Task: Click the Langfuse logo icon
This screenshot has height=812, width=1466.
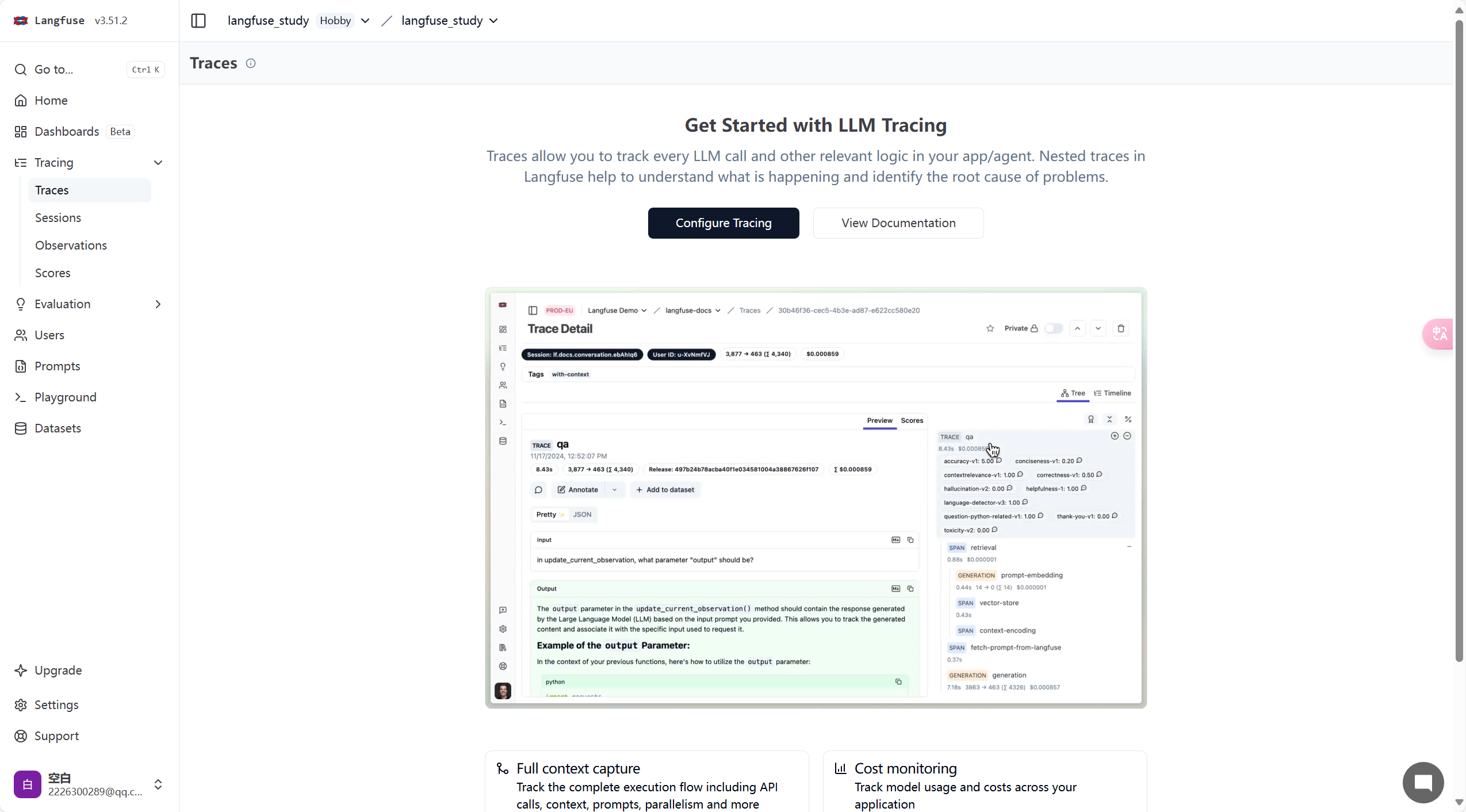Action: [21, 21]
